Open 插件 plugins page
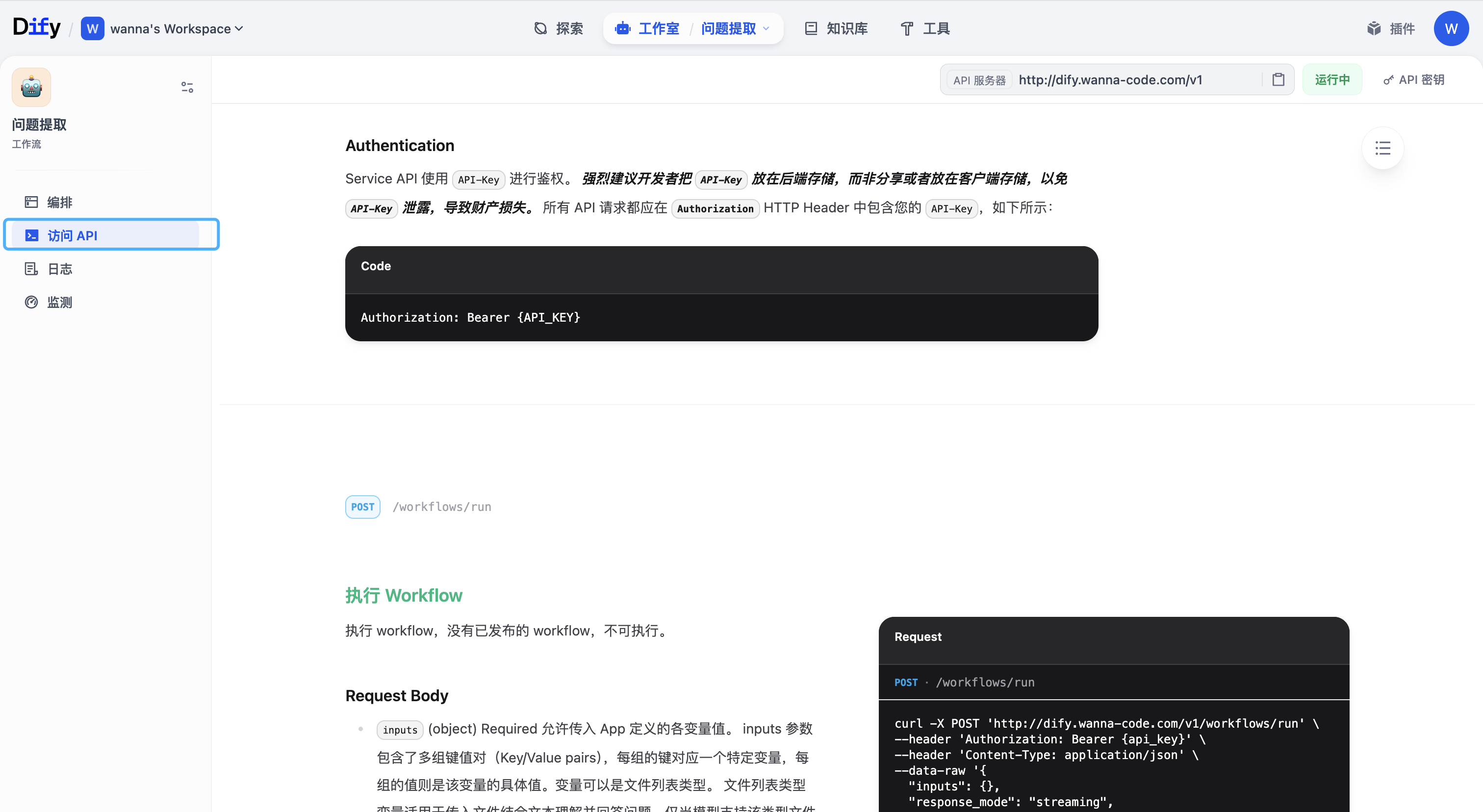 (x=1391, y=28)
